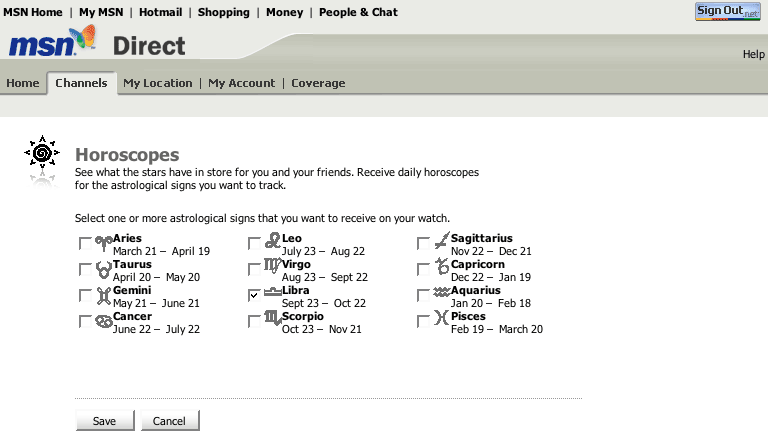Toggle the Aquarius checkbox
The width and height of the screenshot is (768, 436).
[x=423, y=295]
